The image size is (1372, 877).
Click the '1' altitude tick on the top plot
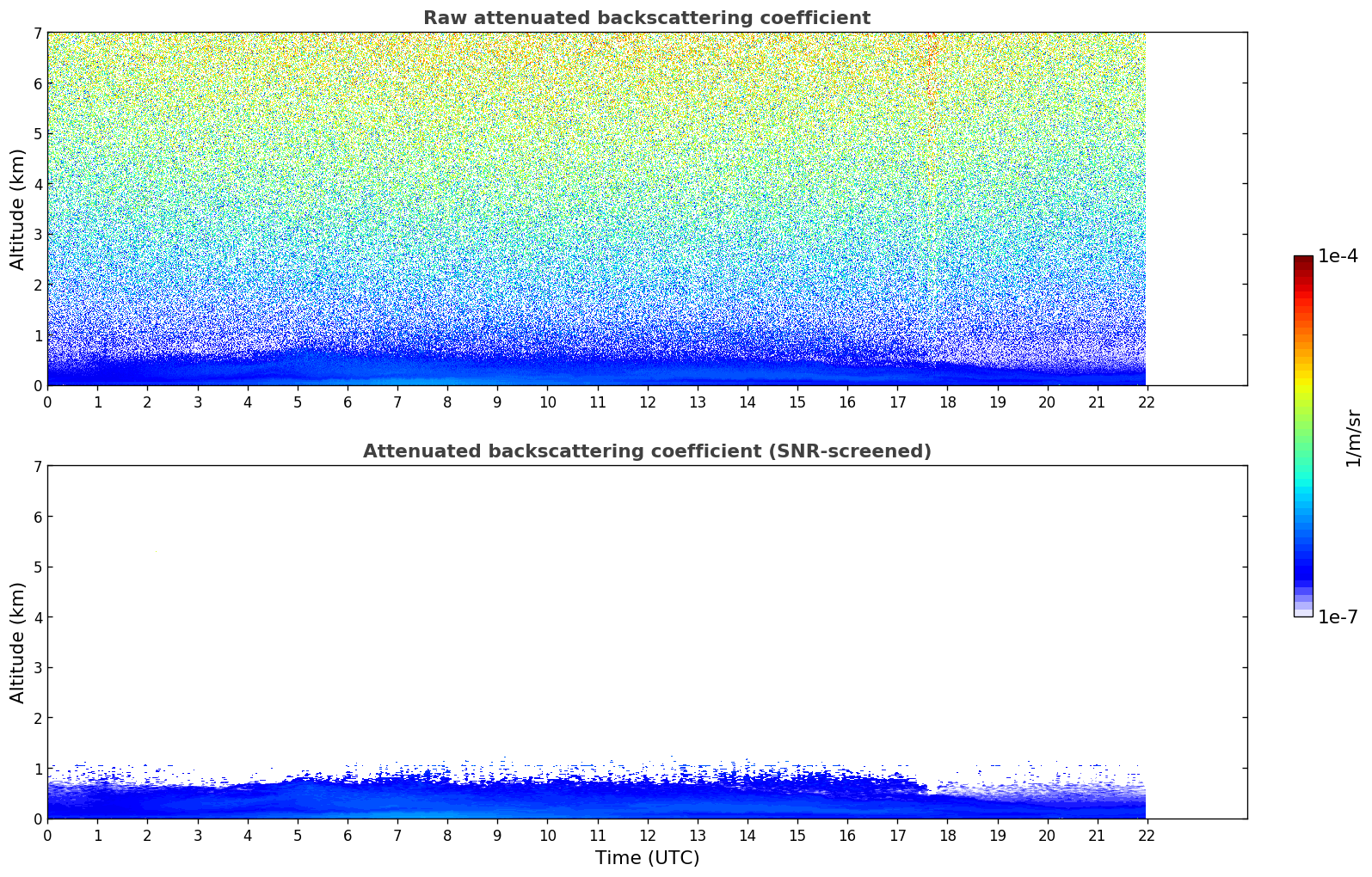click(37, 335)
